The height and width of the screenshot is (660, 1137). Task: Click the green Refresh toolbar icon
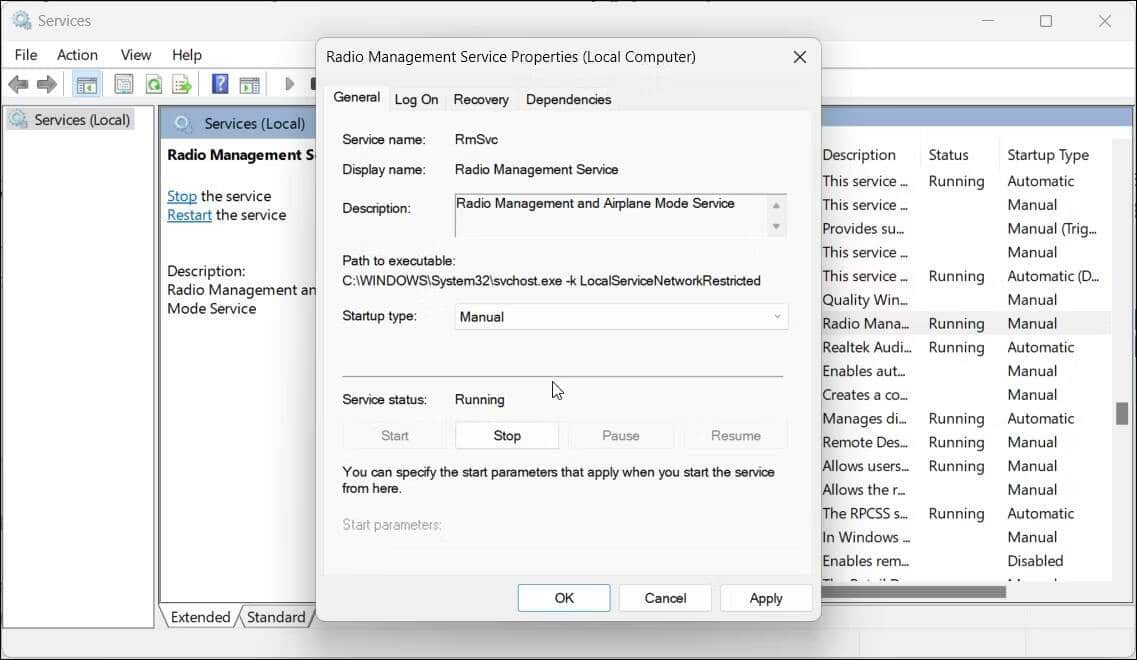click(x=153, y=84)
